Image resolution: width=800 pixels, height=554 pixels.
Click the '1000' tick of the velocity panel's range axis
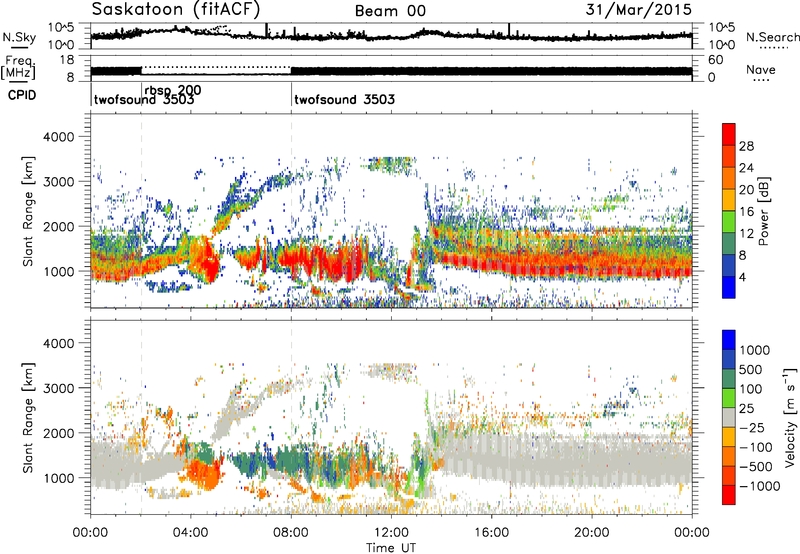click(58, 478)
